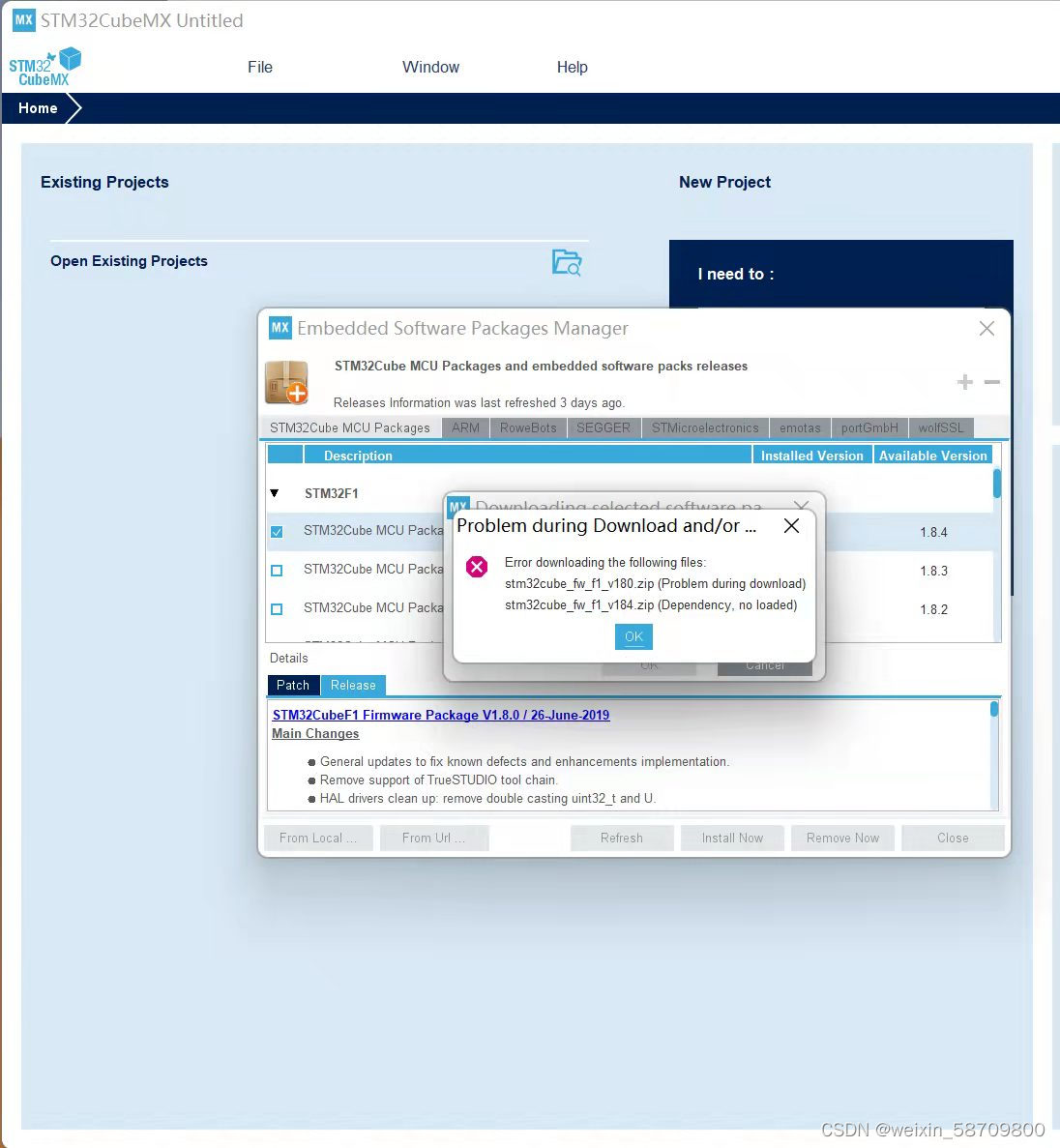Uncheck the STM32Cube MCU Package 1.8.4 checkbox

tap(277, 532)
